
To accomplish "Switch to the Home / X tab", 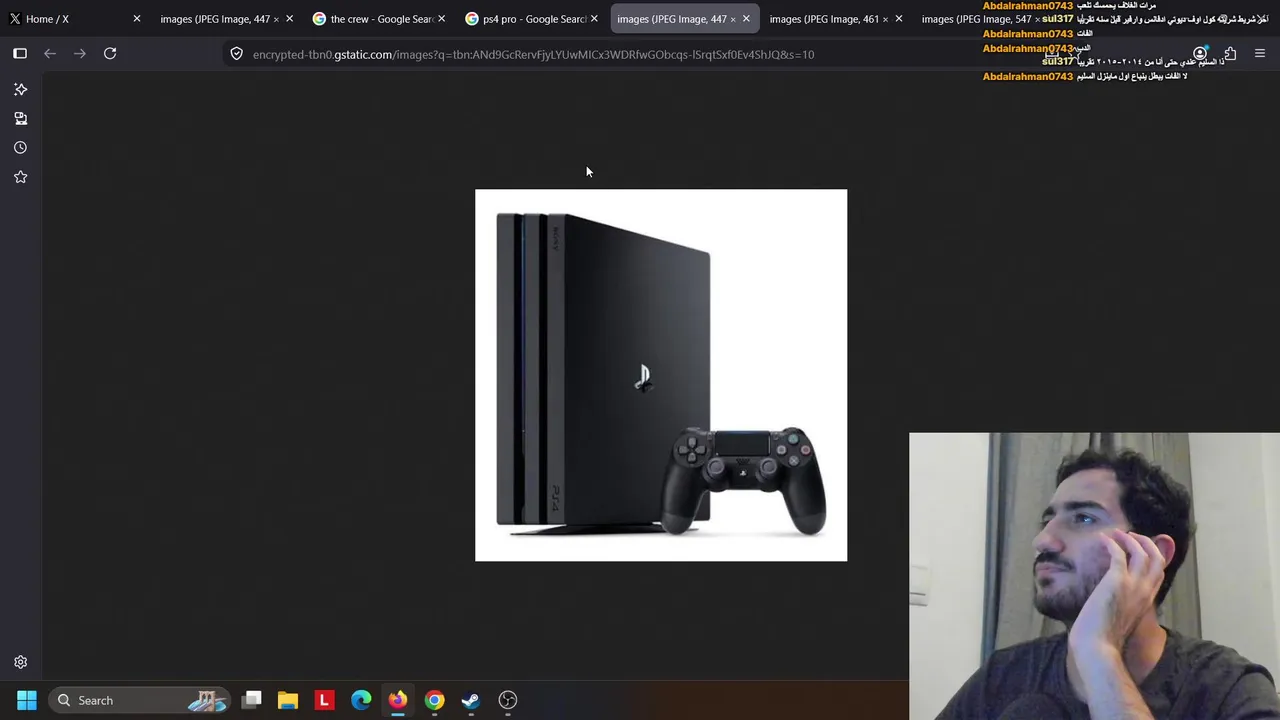I will [75, 19].
